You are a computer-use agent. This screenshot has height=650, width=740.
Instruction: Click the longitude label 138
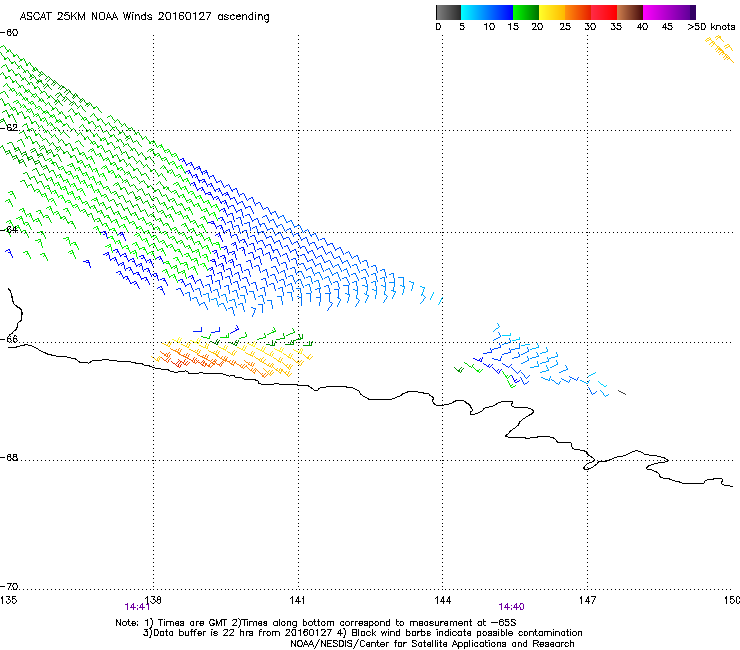click(153, 600)
